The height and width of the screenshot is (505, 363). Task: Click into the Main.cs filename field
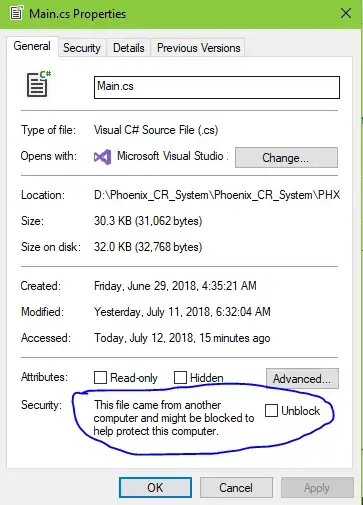(x=217, y=87)
